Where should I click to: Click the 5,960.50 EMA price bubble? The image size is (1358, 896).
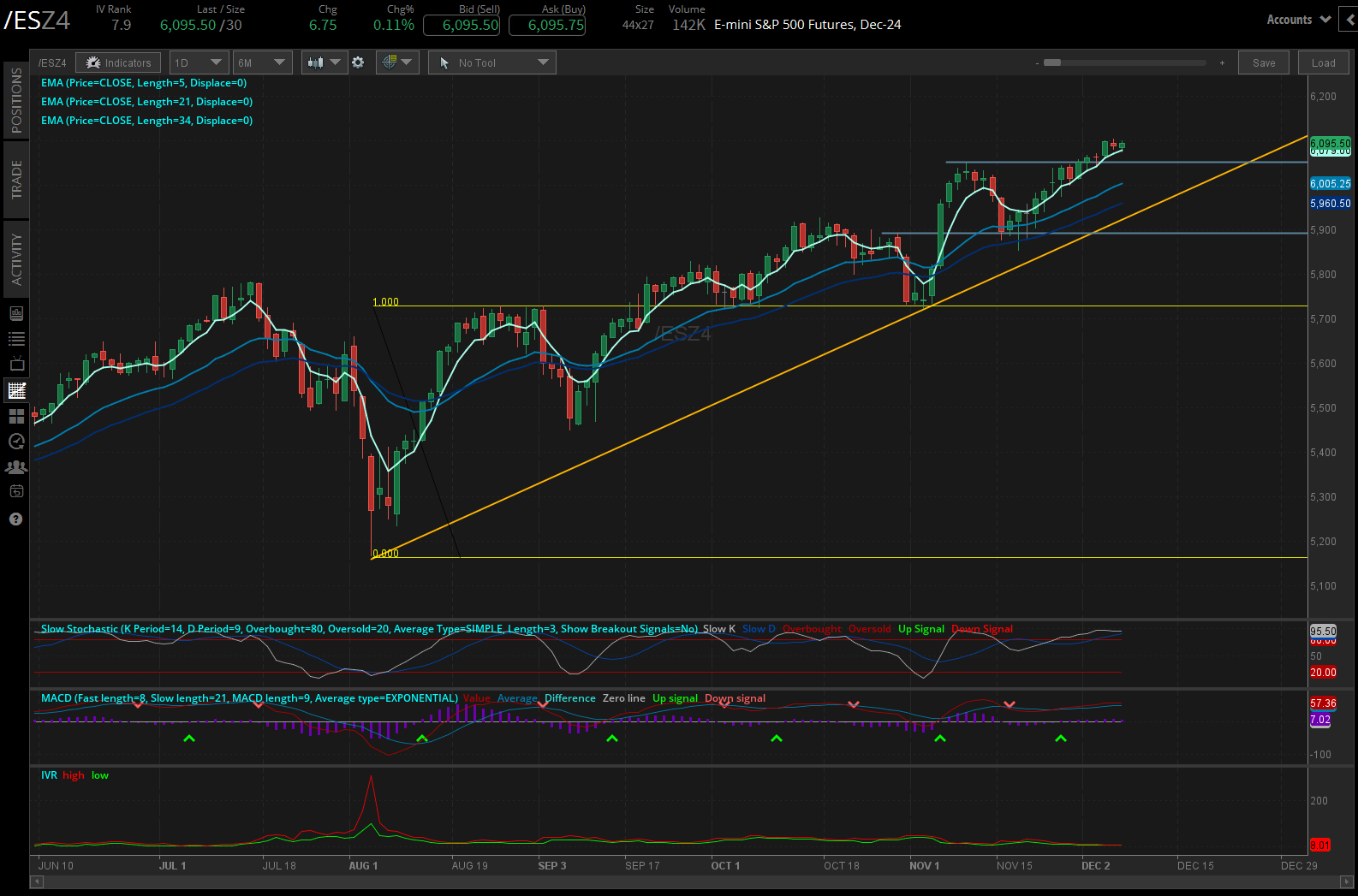click(1330, 204)
